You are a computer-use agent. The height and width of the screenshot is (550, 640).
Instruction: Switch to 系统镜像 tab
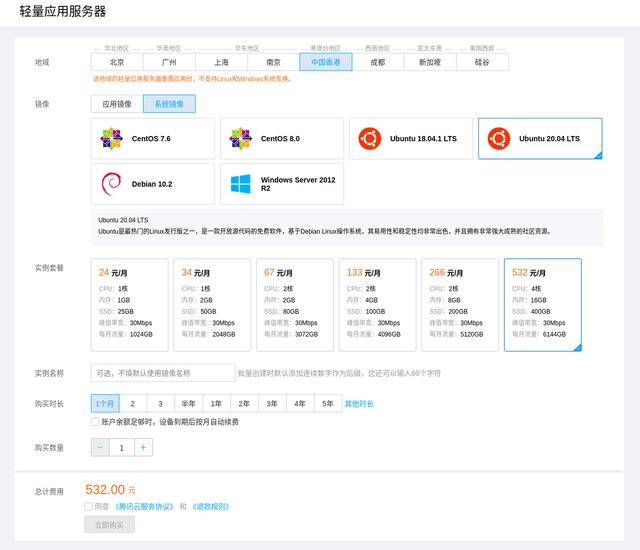(x=169, y=104)
